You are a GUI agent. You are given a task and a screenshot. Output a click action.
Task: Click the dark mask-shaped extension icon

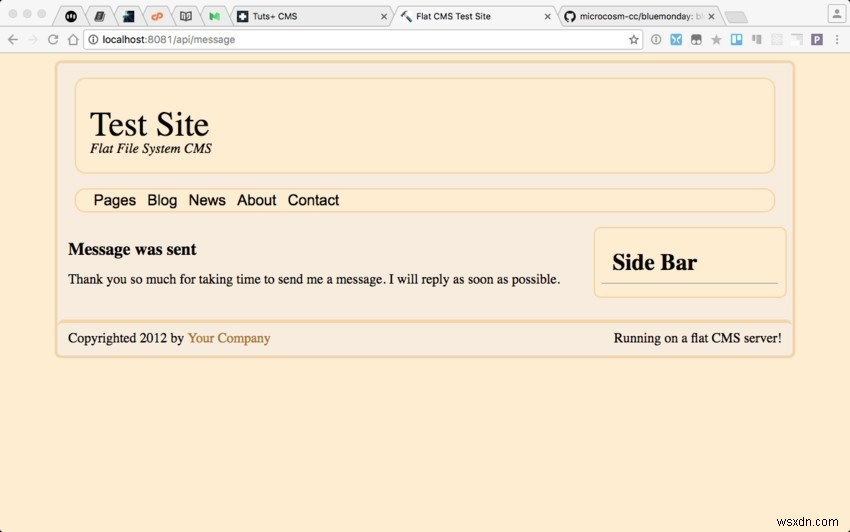click(696, 40)
